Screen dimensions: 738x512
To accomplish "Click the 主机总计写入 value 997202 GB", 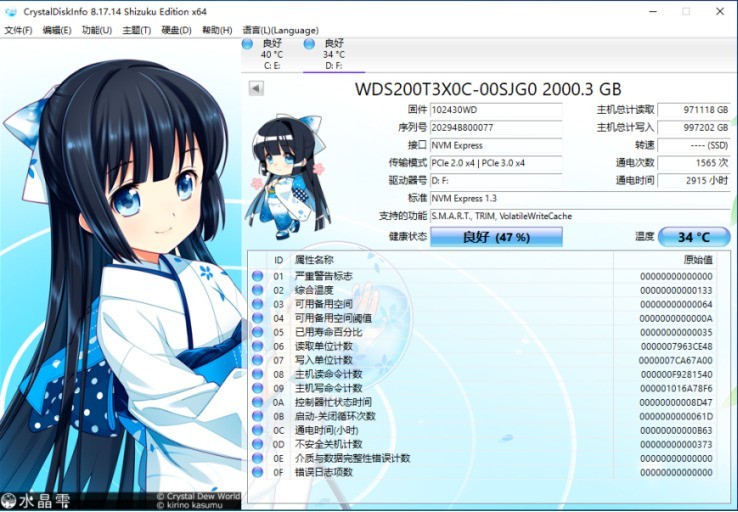I will coord(694,128).
